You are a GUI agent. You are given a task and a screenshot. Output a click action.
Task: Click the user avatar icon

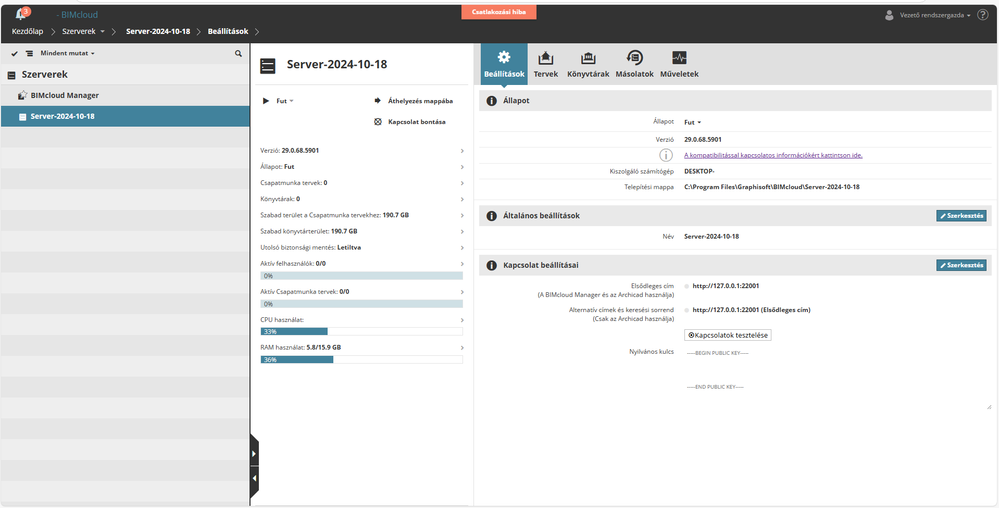click(889, 15)
